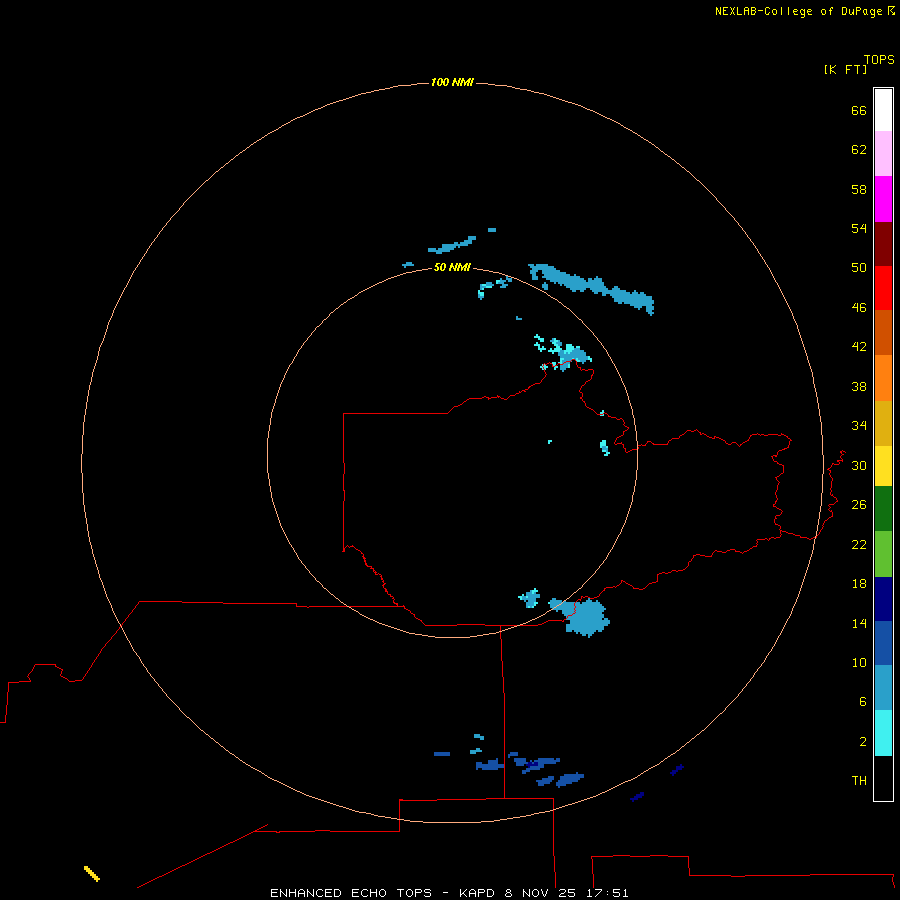The width and height of the screenshot is (900, 900).
Task: Click the yellow dash echo at bottom-left
Action: [x=92, y=873]
